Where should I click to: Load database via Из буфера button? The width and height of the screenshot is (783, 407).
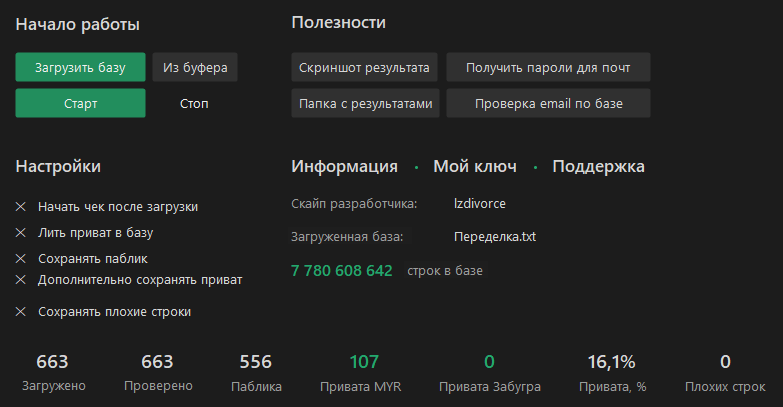(195, 67)
